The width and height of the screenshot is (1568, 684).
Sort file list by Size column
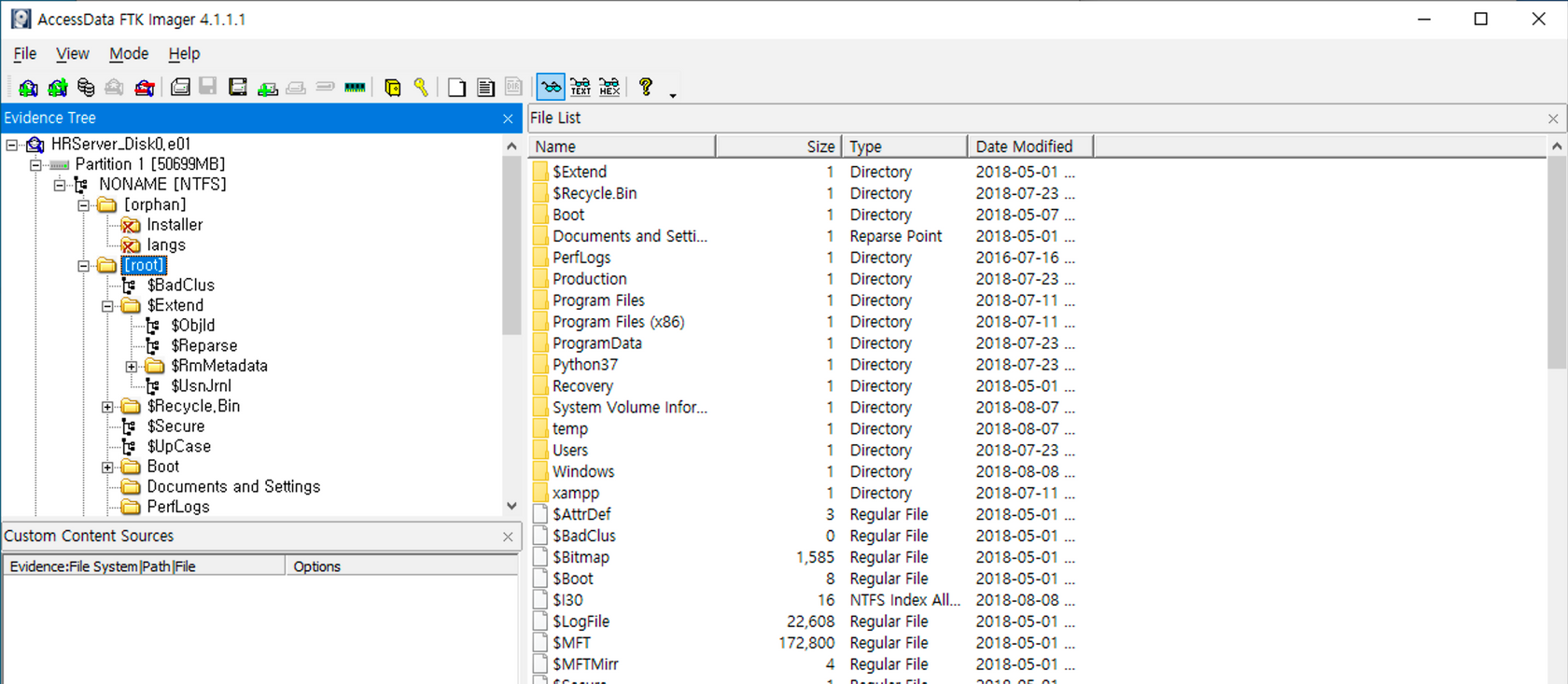click(x=778, y=147)
